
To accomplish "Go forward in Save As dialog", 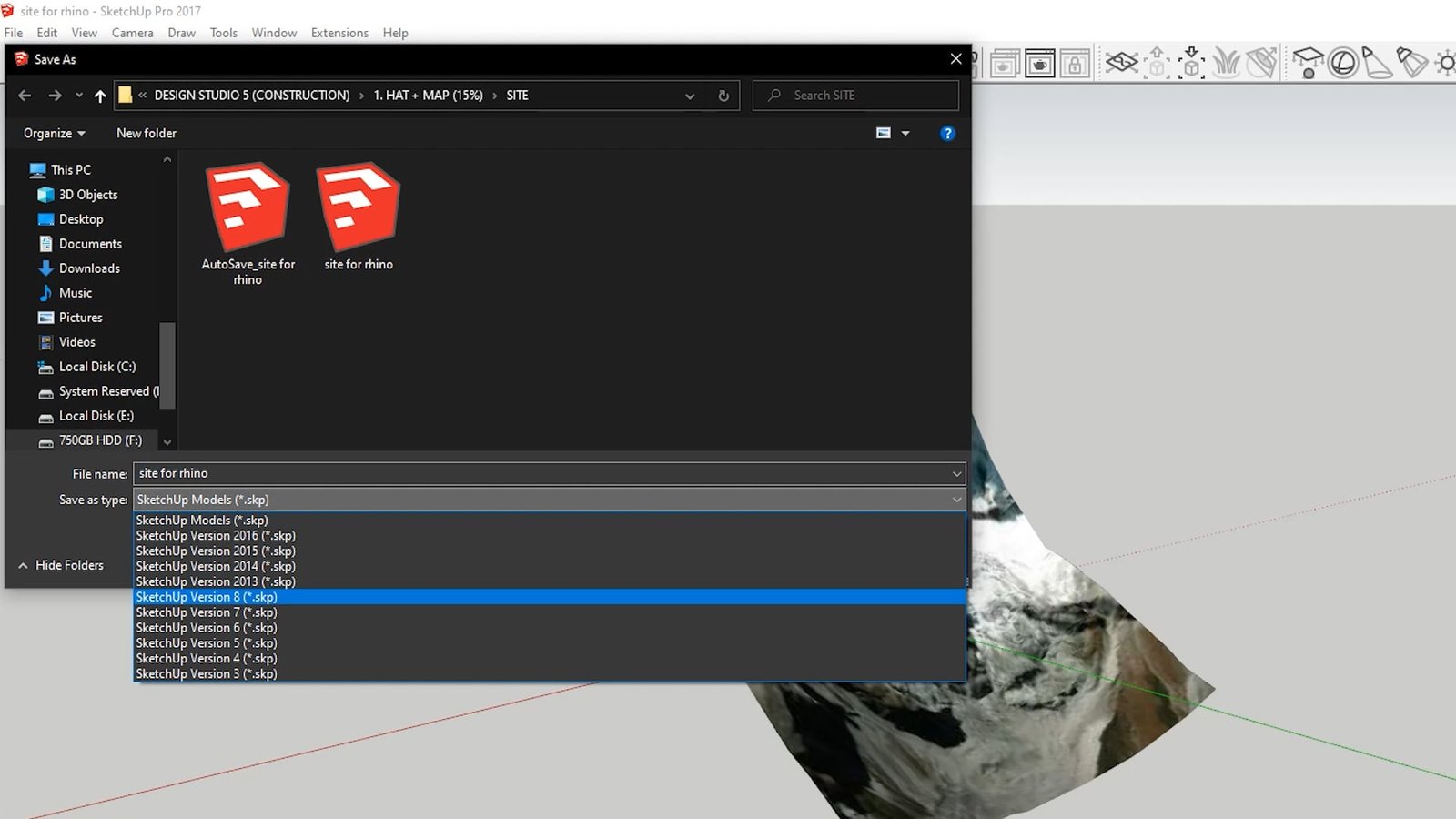I will tap(55, 96).
